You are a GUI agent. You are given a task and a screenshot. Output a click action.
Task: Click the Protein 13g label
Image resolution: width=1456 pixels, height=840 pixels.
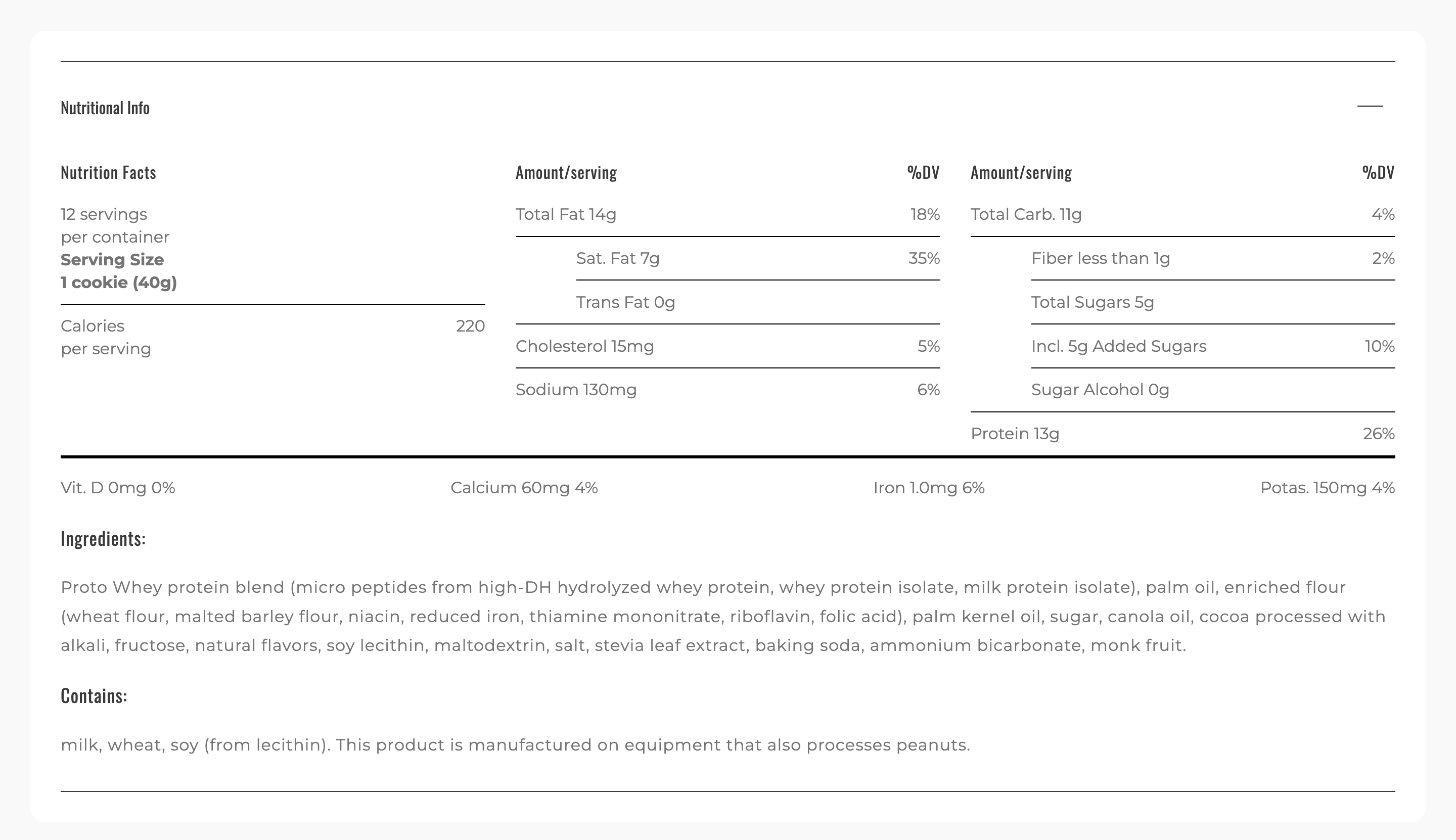click(x=1015, y=434)
